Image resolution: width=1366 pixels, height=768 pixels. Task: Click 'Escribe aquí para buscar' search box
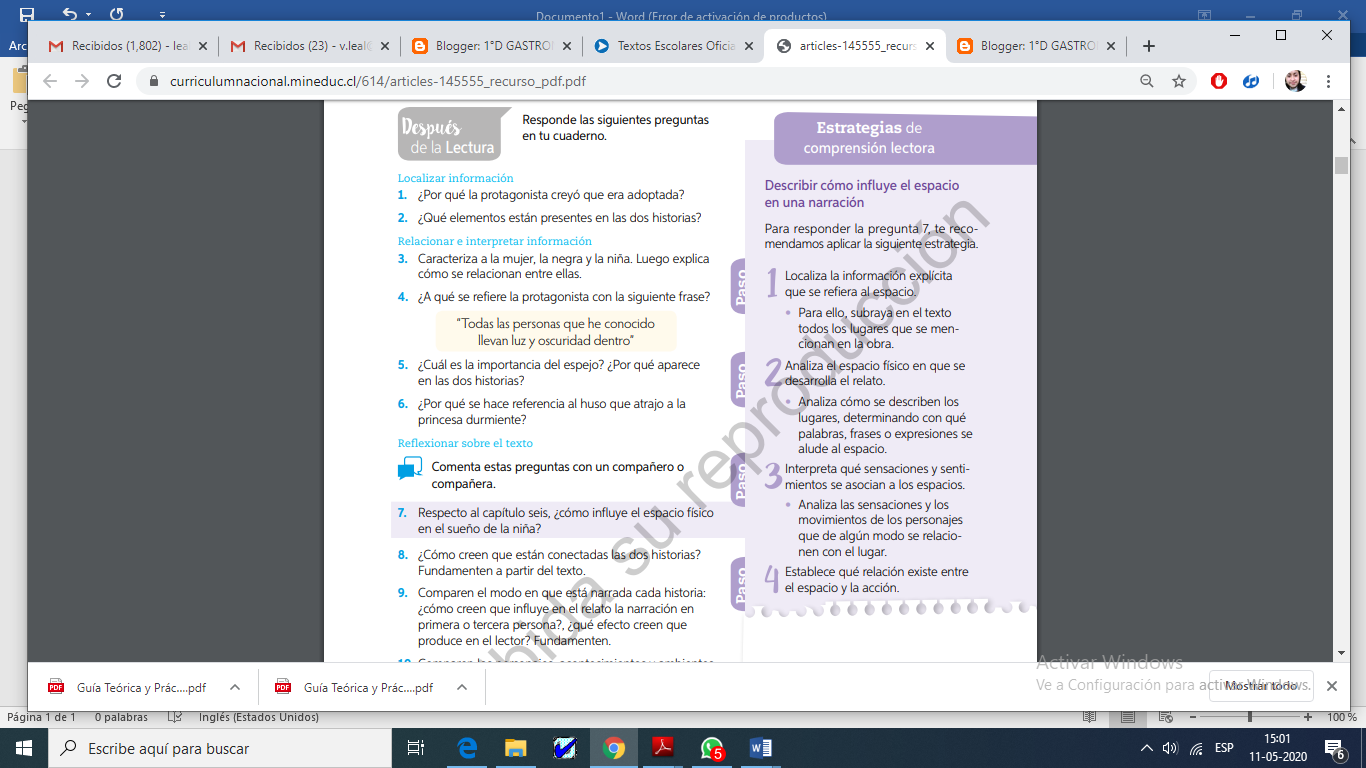tap(220, 748)
